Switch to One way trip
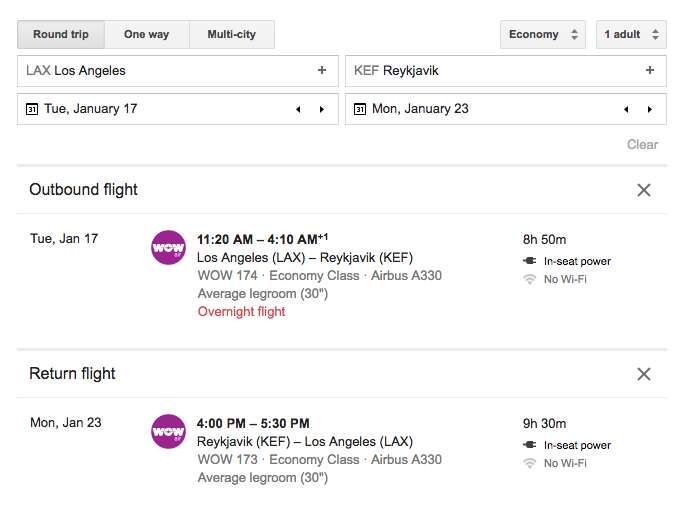Image resolution: width=683 pixels, height=510 pixels. [x=147, y=34]
